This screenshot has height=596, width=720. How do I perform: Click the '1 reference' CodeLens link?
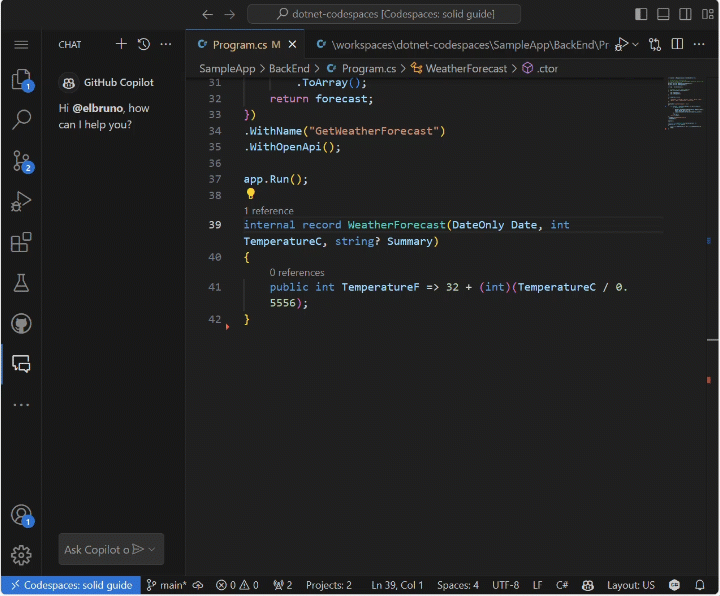pyautogui.click(x=268, y=211)
